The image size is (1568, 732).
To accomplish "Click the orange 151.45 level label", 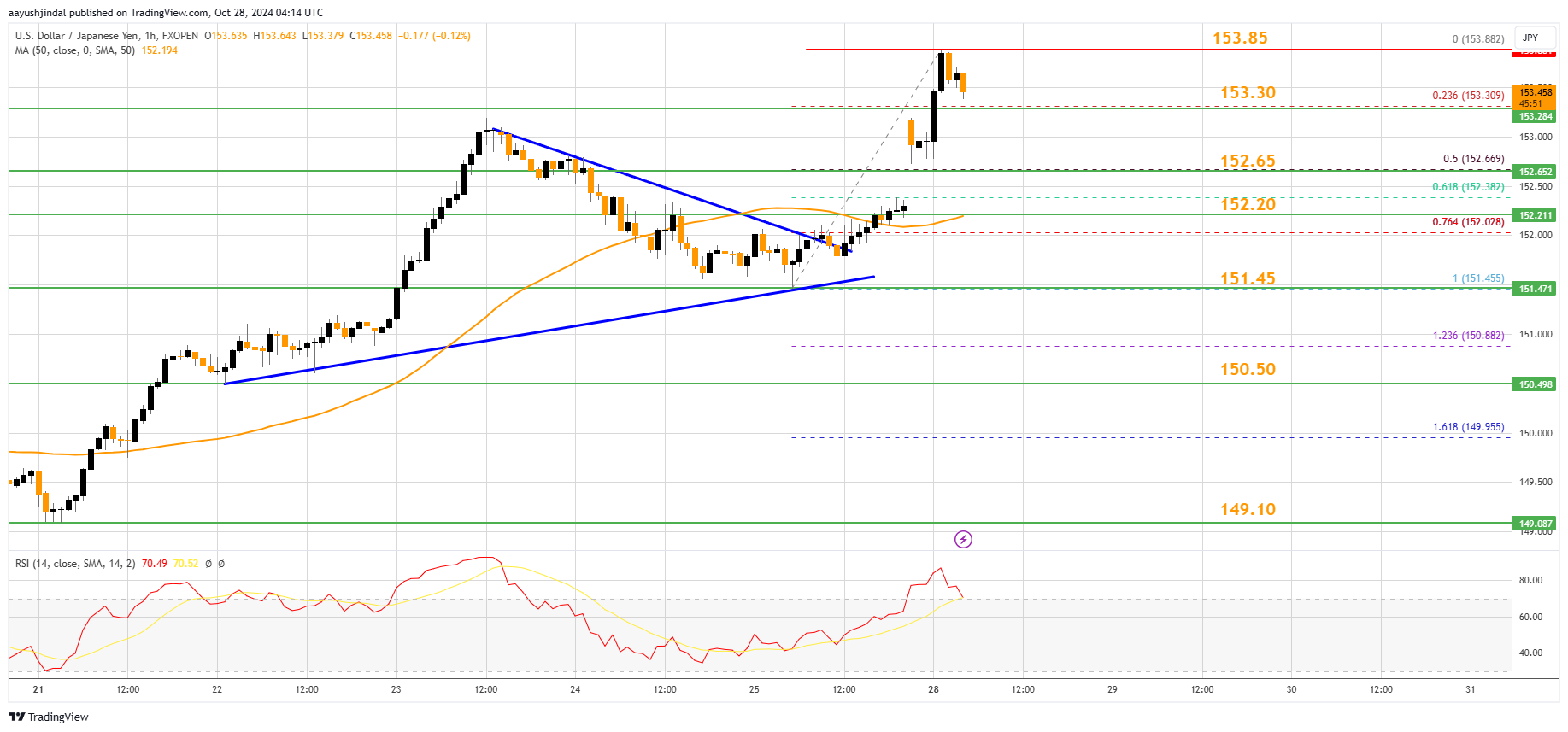I will click(1248, 278).
